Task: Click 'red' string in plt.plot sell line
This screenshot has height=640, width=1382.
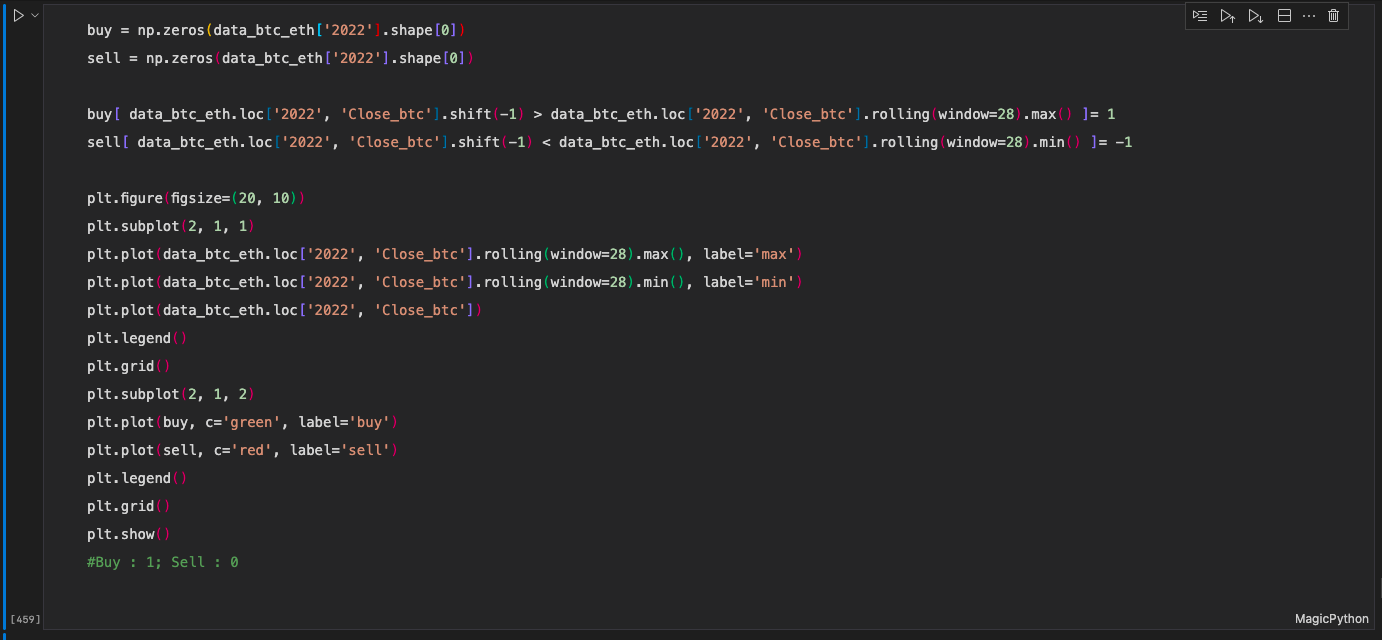Action: pos(251,450)
